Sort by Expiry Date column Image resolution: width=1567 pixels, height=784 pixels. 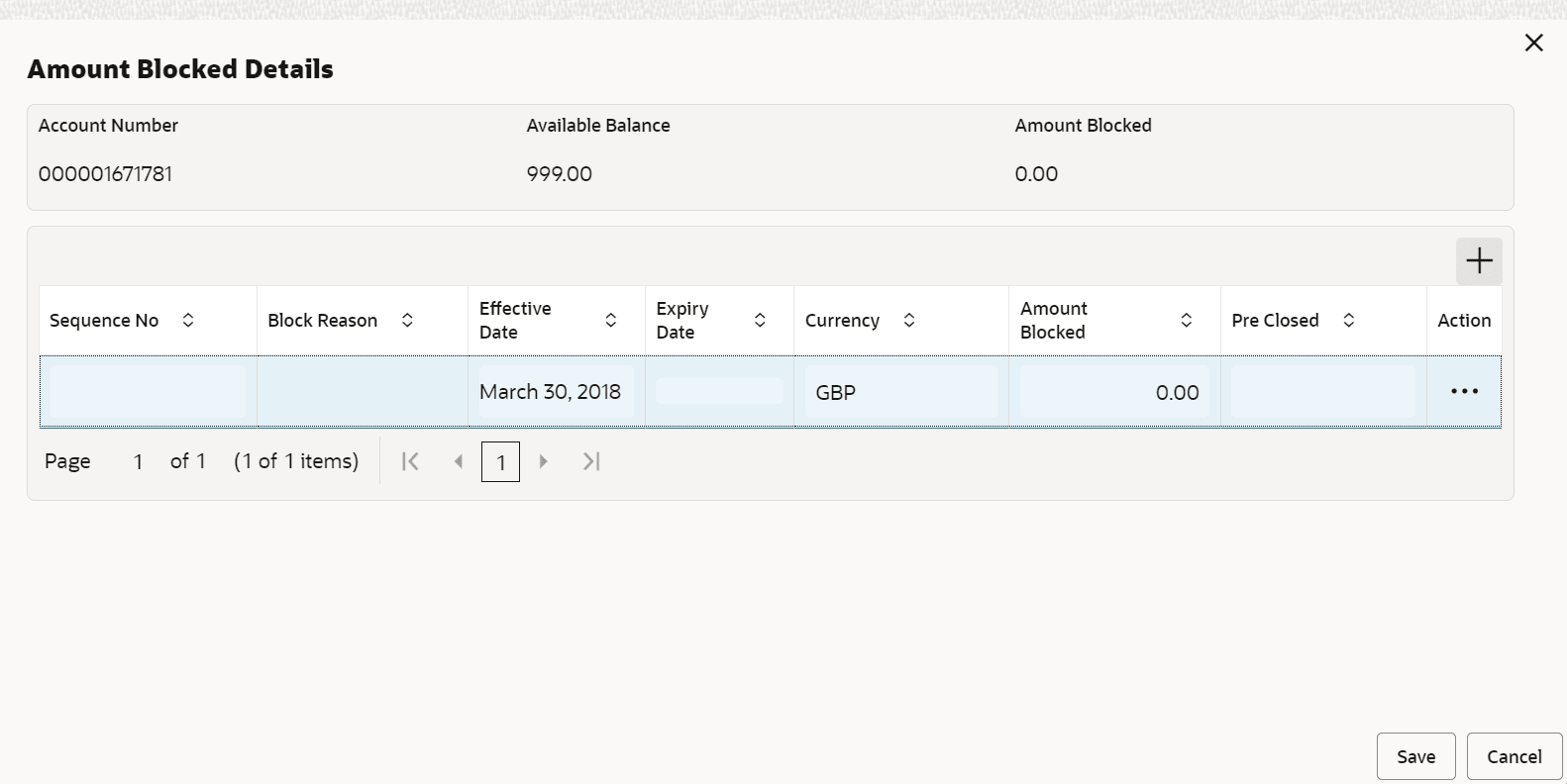click(760, 320)
